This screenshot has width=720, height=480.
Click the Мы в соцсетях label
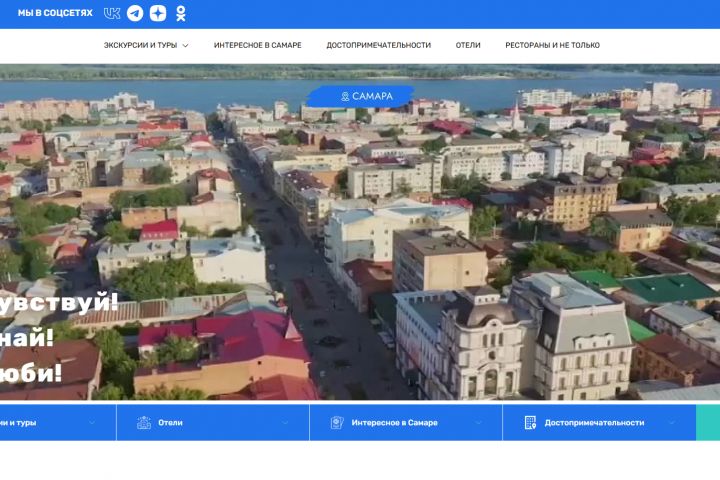tap(55, 13)
